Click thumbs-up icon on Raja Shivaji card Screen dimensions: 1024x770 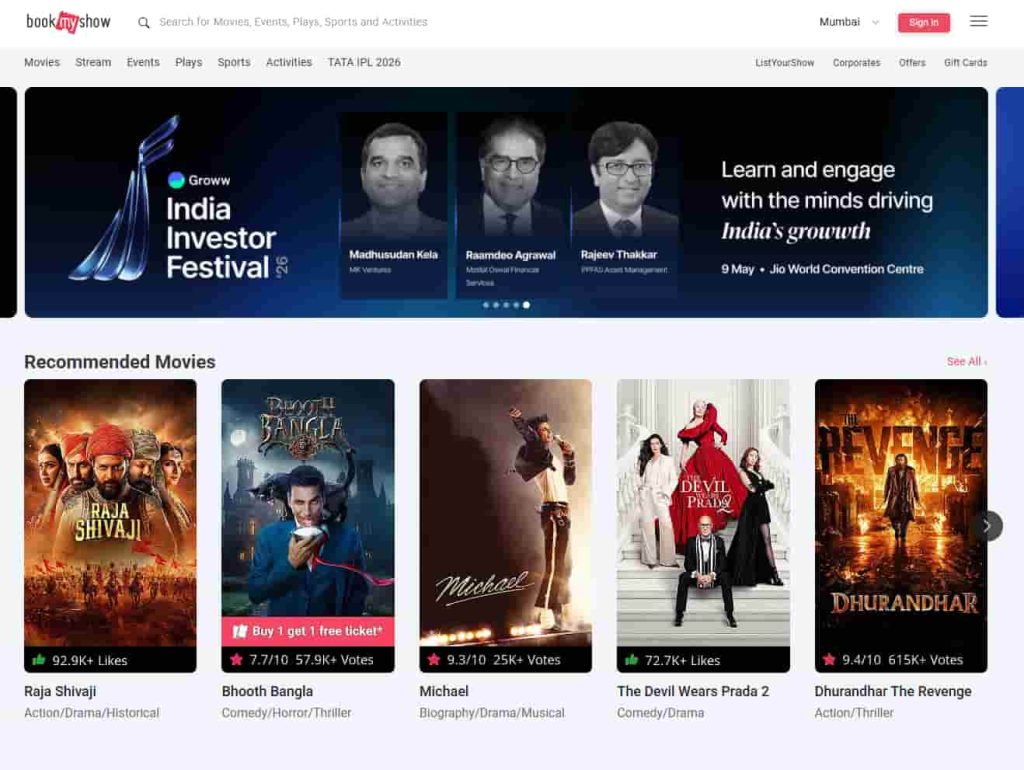click(x=39, y=660)
